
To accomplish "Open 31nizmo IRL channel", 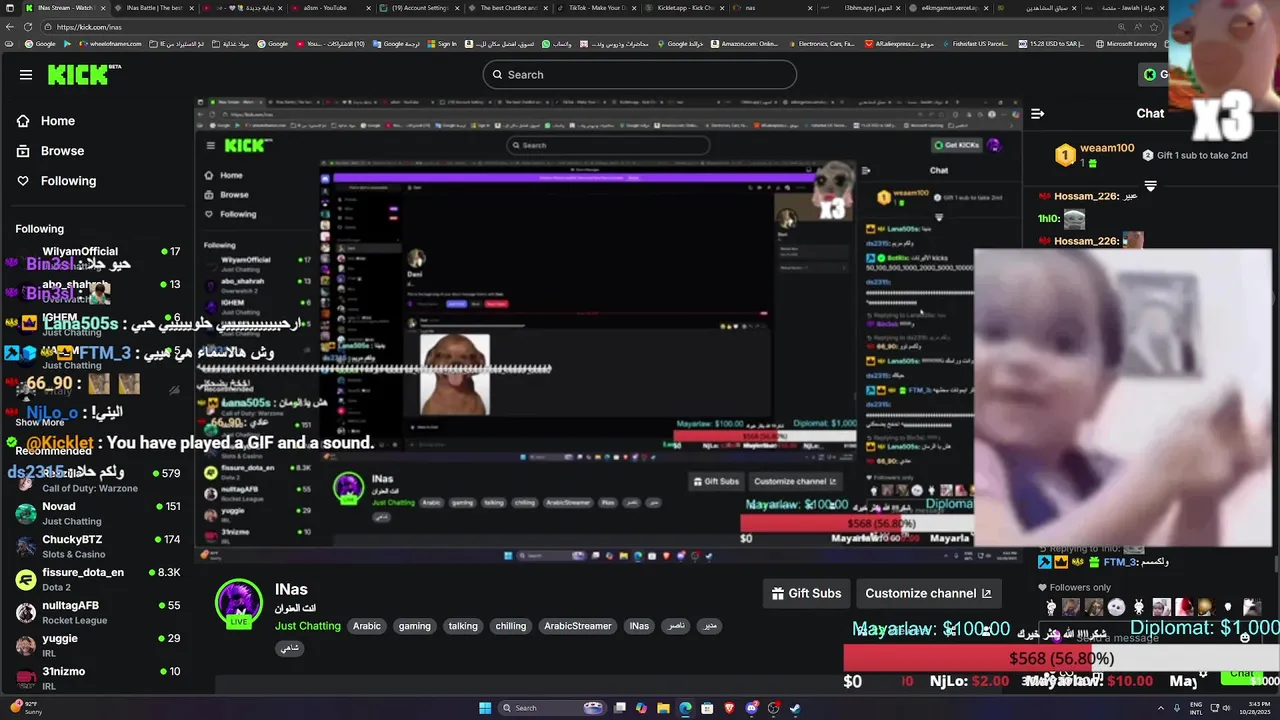I will pos(97,678).
